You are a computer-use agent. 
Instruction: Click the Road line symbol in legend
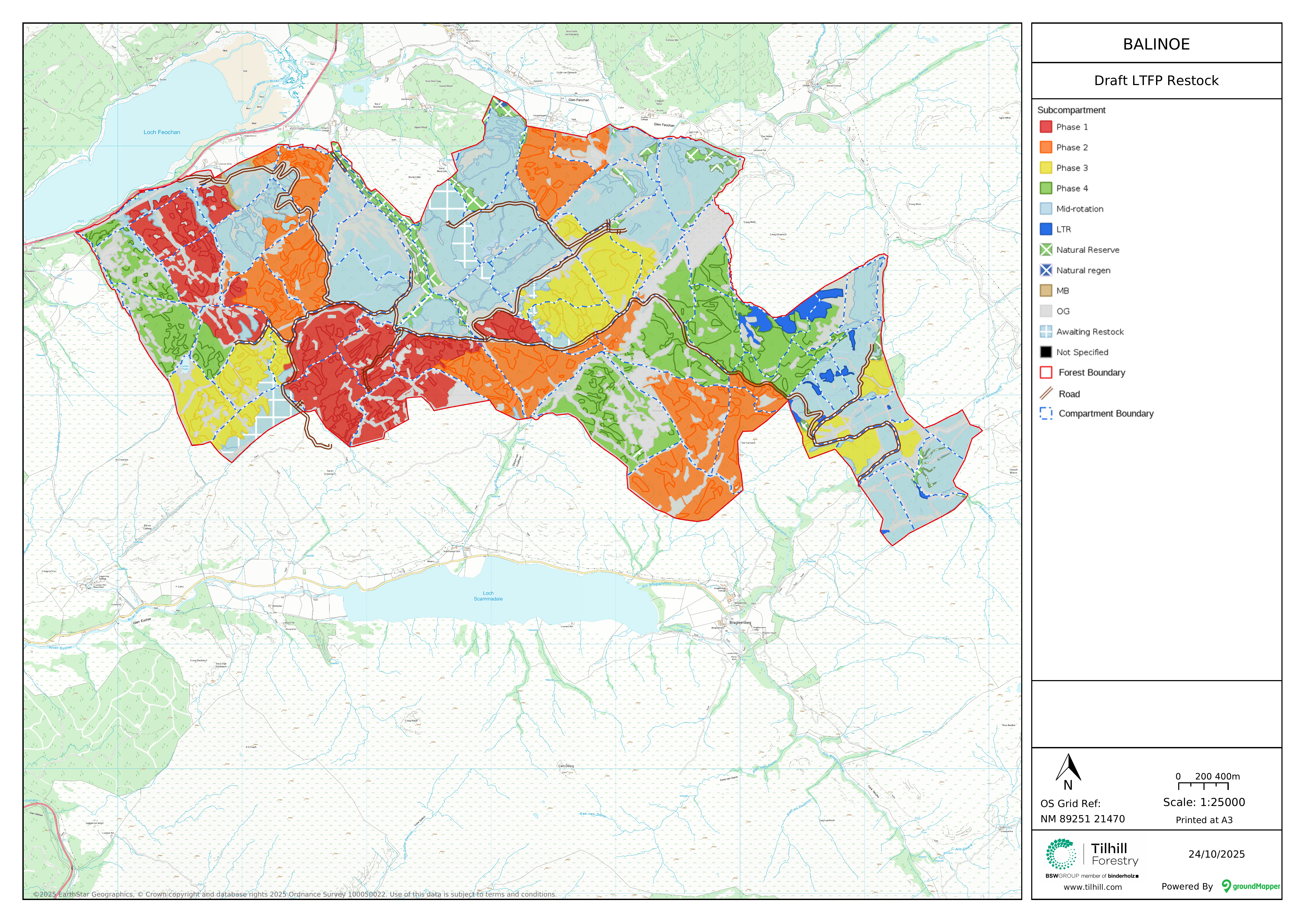coord(1046,394)
